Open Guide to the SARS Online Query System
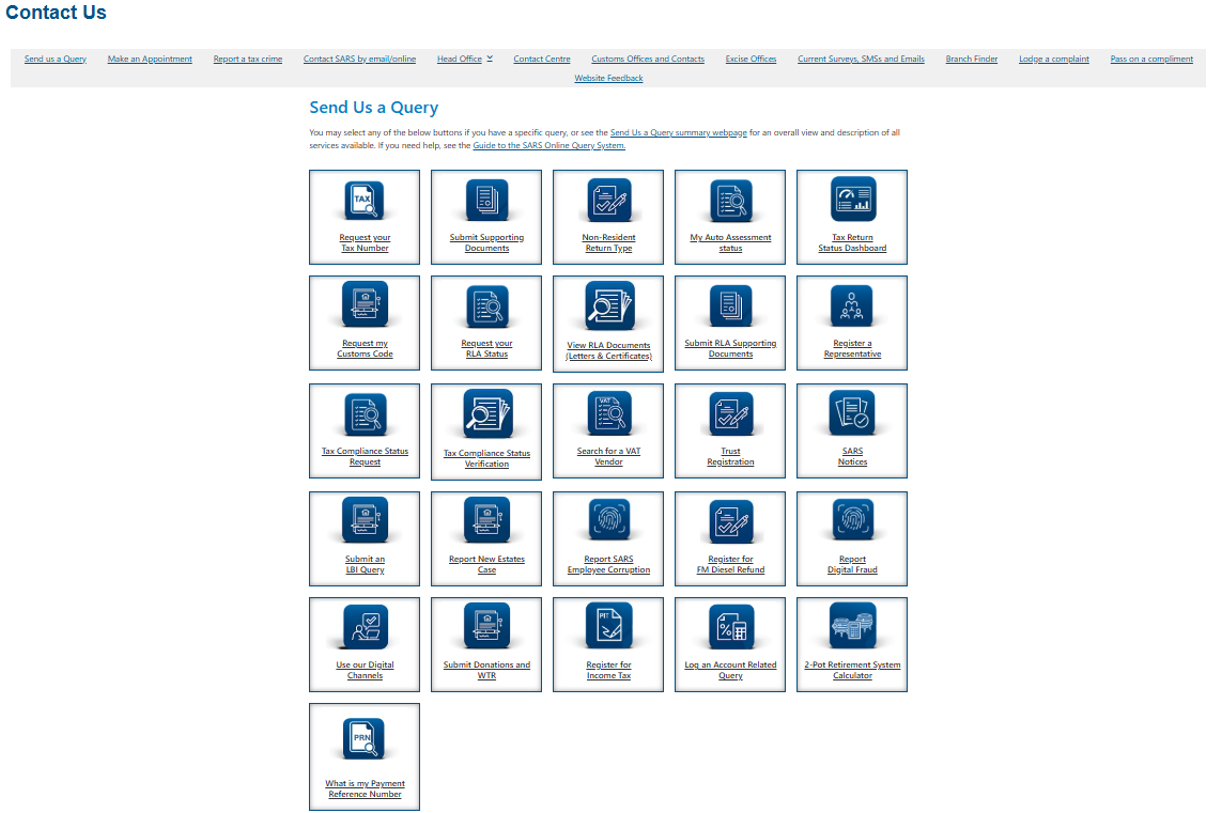The height and width of the screenshot is (813, 1212). click(x=549, y=145)
